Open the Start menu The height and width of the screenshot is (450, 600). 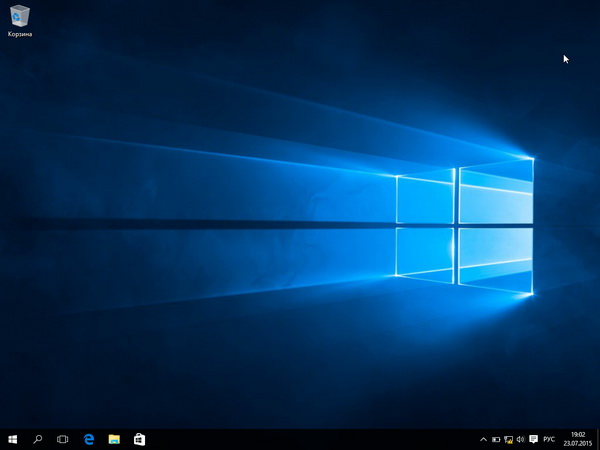[13, 439]
